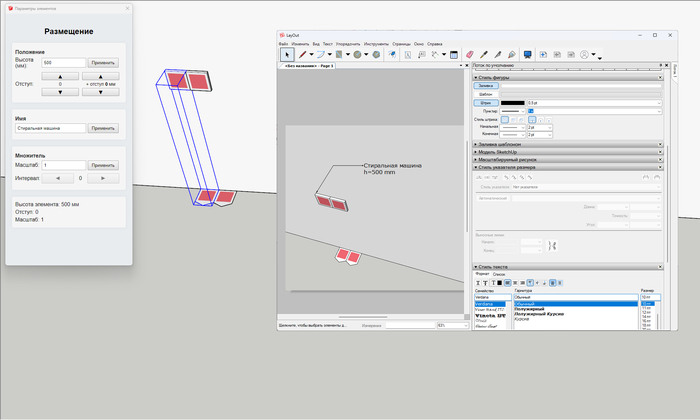
Task: Open the Инструменты menu
Action: [x=376, y=44]
